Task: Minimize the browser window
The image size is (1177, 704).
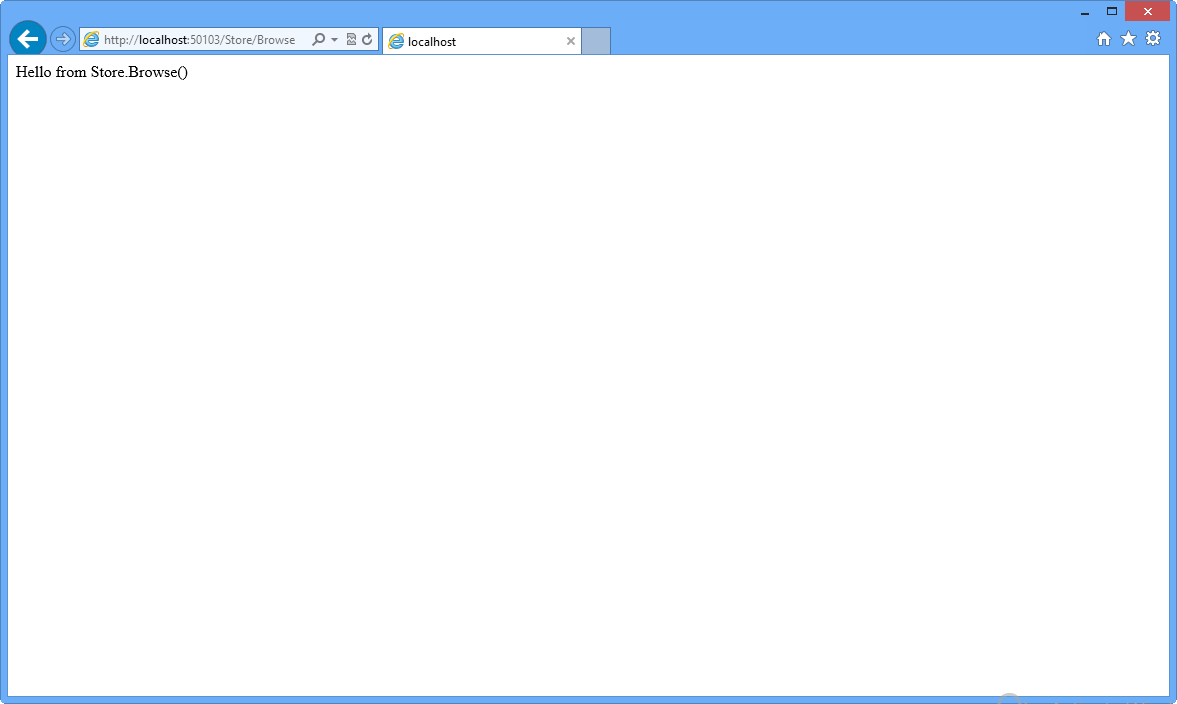Action: pyautogui.click(x=1083, y=11)
